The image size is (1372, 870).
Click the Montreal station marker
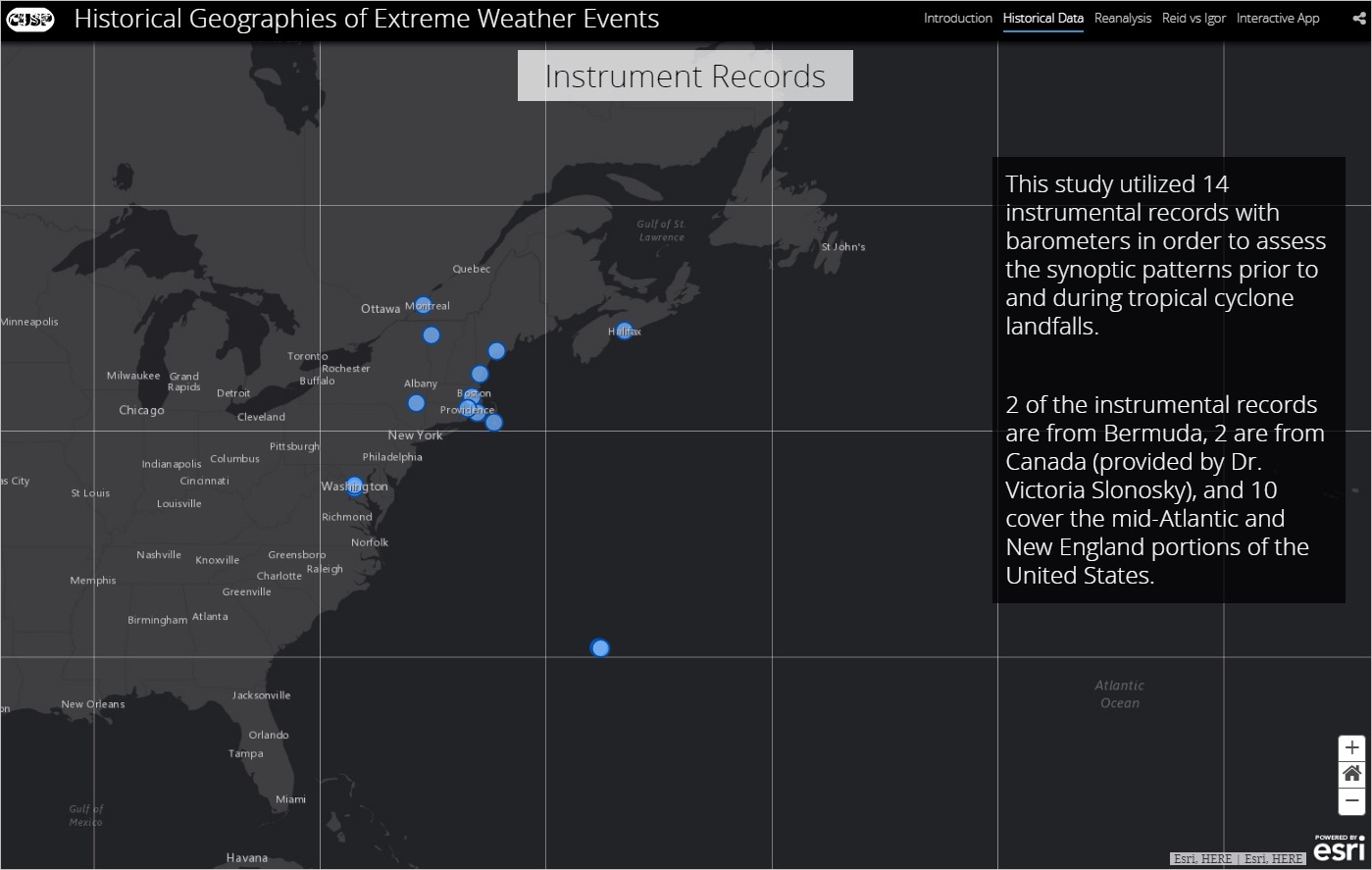point(423,305)
